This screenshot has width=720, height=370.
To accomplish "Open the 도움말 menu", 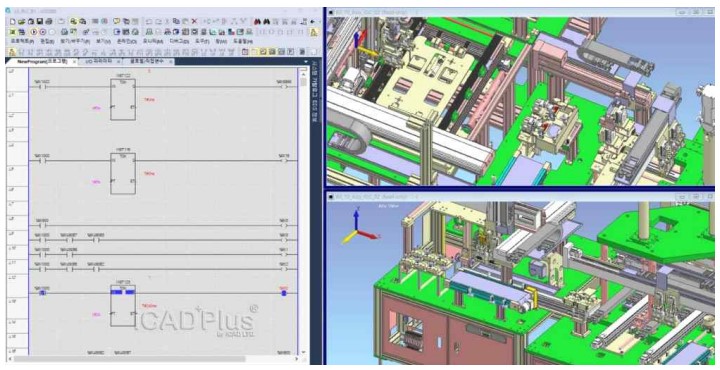I will pos(242,41).
